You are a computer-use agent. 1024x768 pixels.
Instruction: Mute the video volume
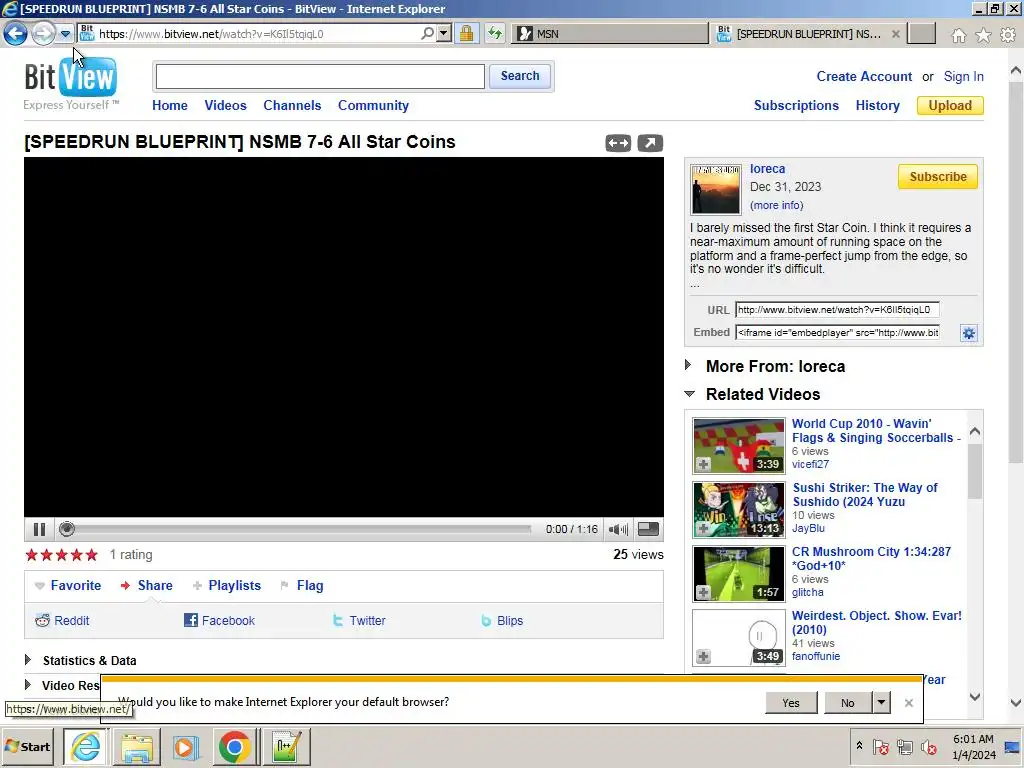(618, 529)
